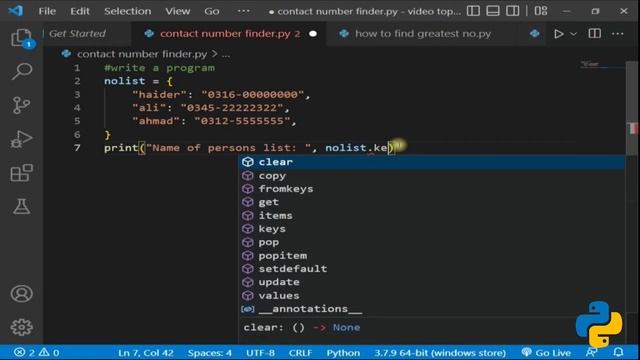Select interpreter 3.7.9 64-bit in status bar
The image size is (640, 360).
point(440,353)
